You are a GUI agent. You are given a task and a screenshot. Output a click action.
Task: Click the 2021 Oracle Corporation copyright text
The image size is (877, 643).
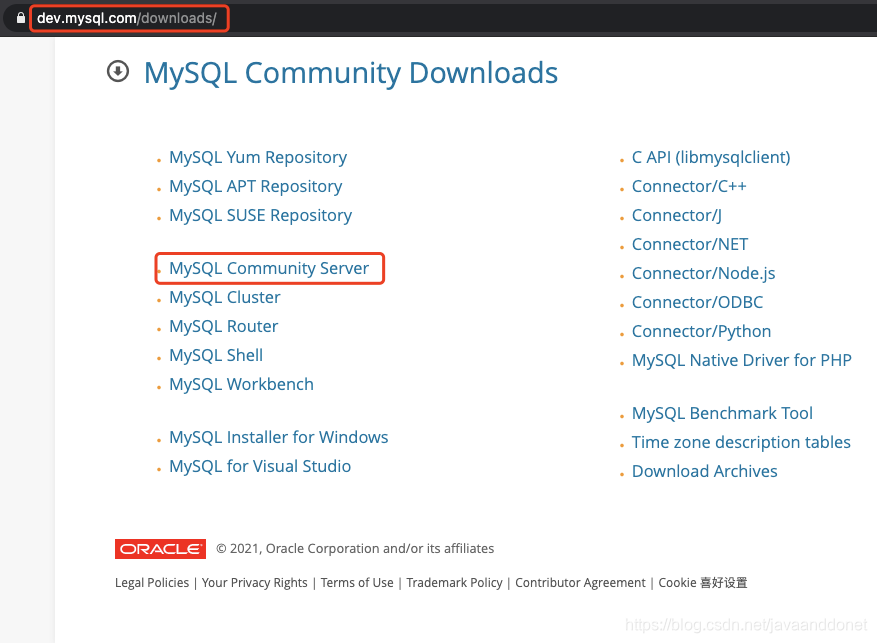point(355,549)
